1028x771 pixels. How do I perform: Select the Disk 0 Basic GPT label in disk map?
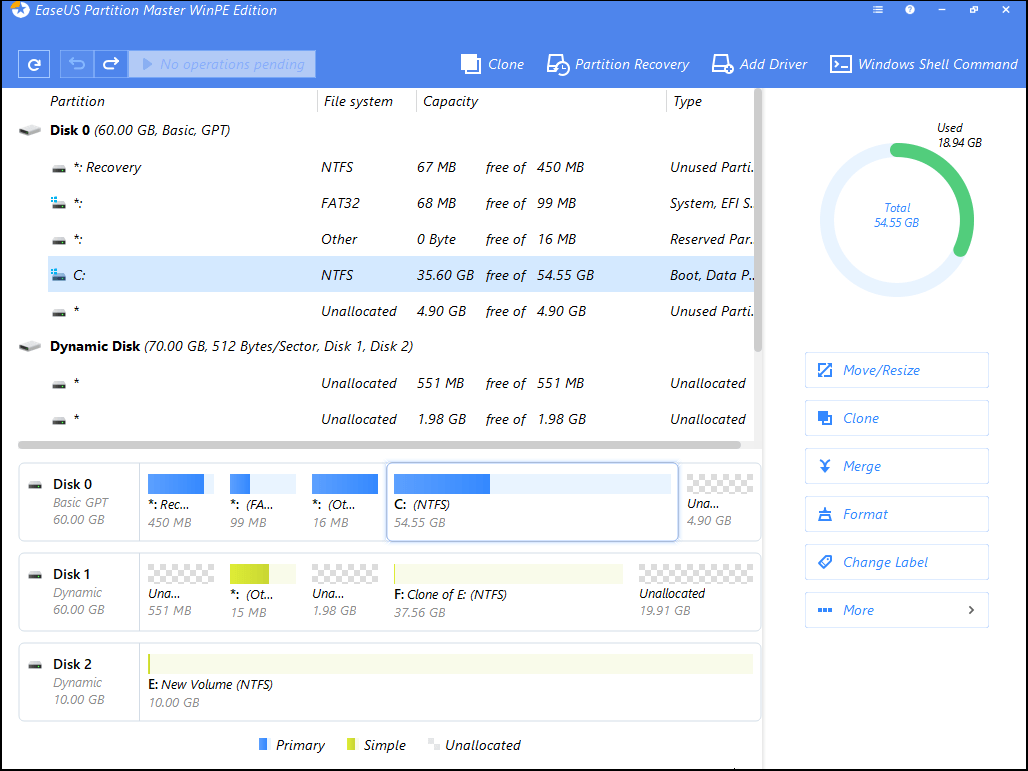coord(79,502)
